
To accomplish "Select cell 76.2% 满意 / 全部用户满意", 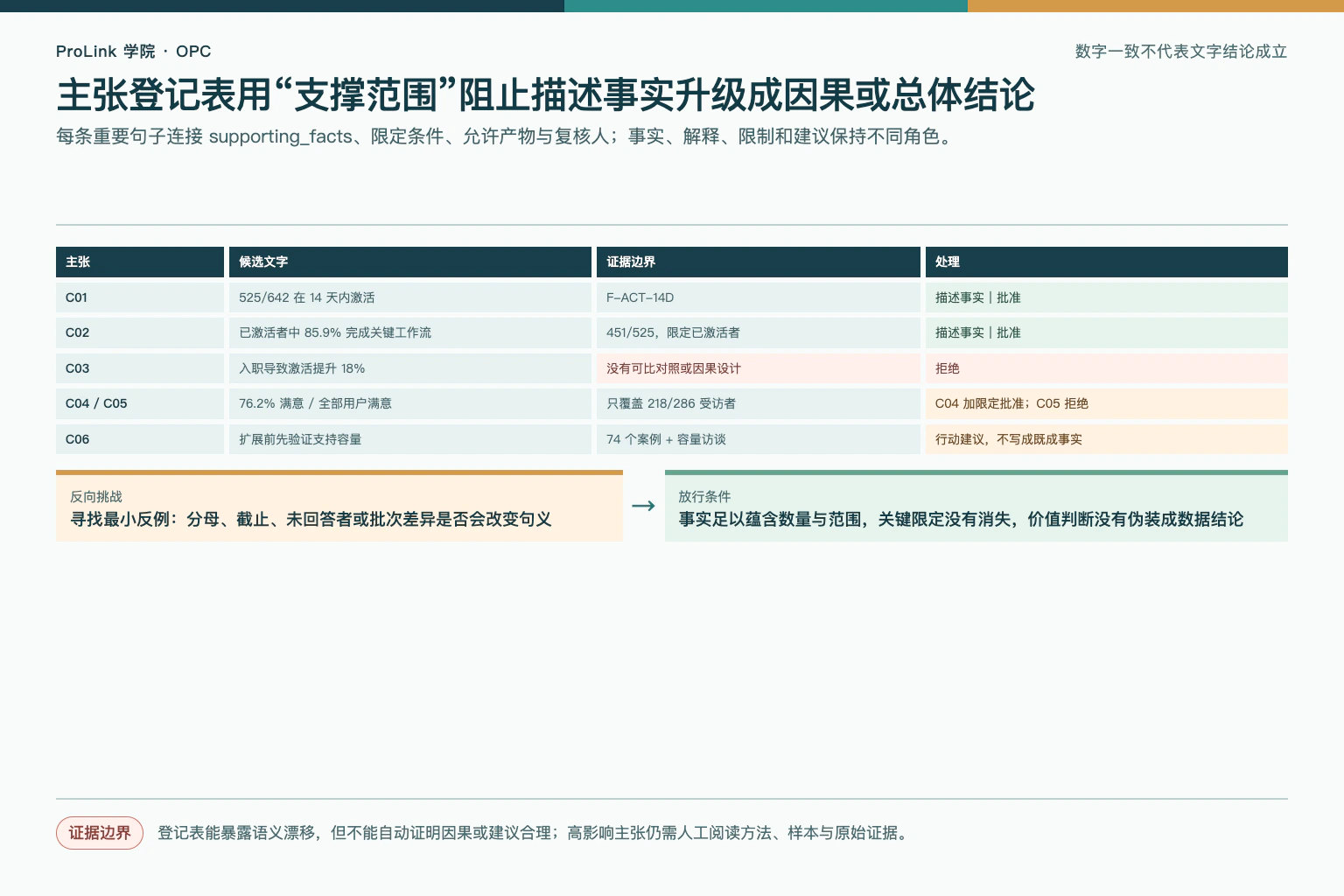I will (410, 403).
